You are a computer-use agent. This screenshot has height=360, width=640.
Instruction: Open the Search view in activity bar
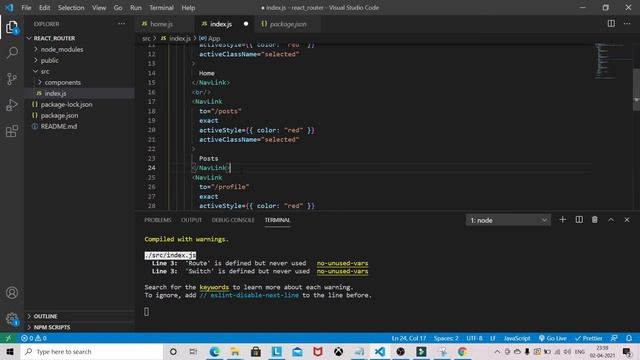(12, 53)
